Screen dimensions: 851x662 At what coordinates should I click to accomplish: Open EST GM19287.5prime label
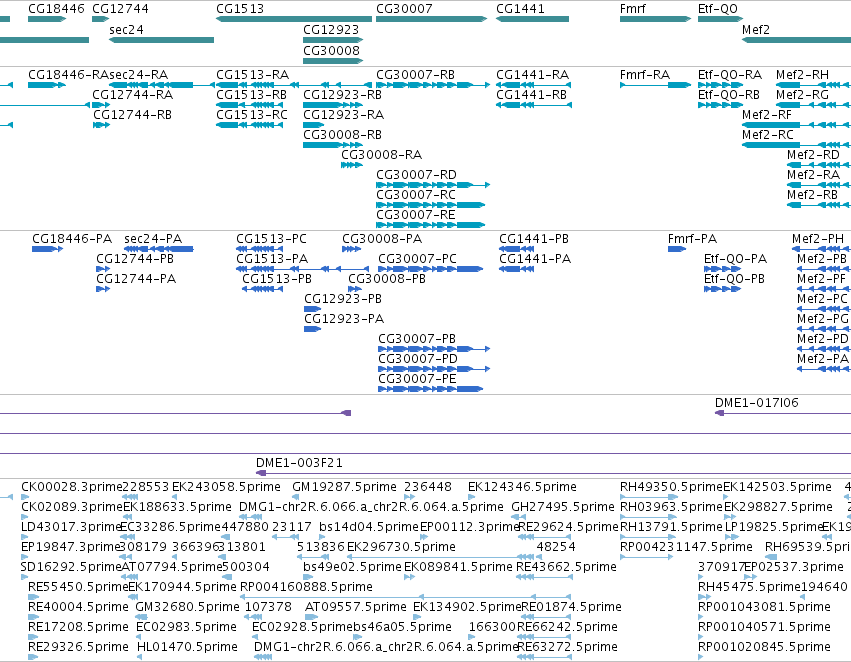344,487
